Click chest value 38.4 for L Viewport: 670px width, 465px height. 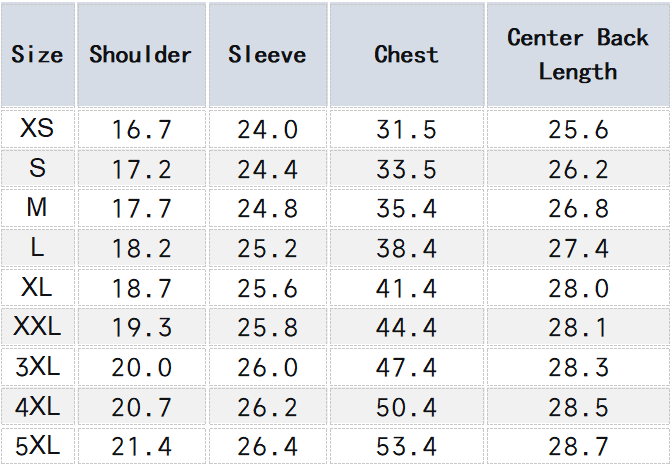pyautogui.click(x=406, y=249)
